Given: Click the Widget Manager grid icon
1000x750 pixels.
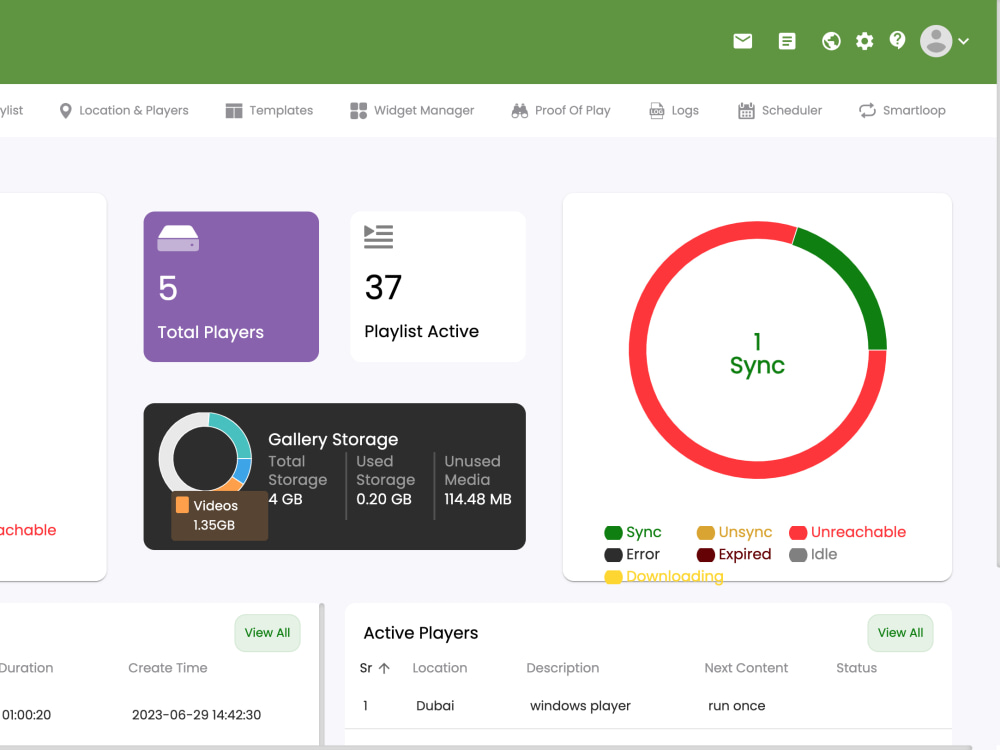Looking at the screenshot, I should 358,110.
